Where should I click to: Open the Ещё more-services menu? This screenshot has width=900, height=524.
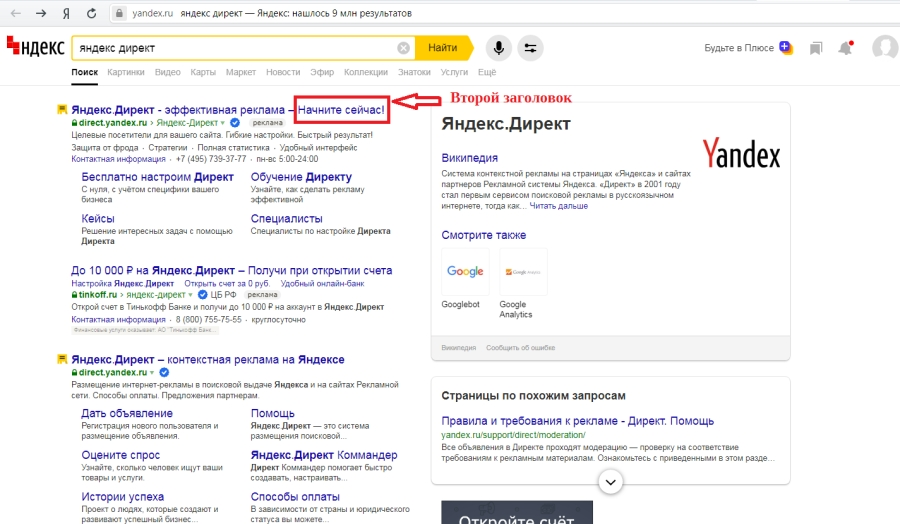click(487, 72)
